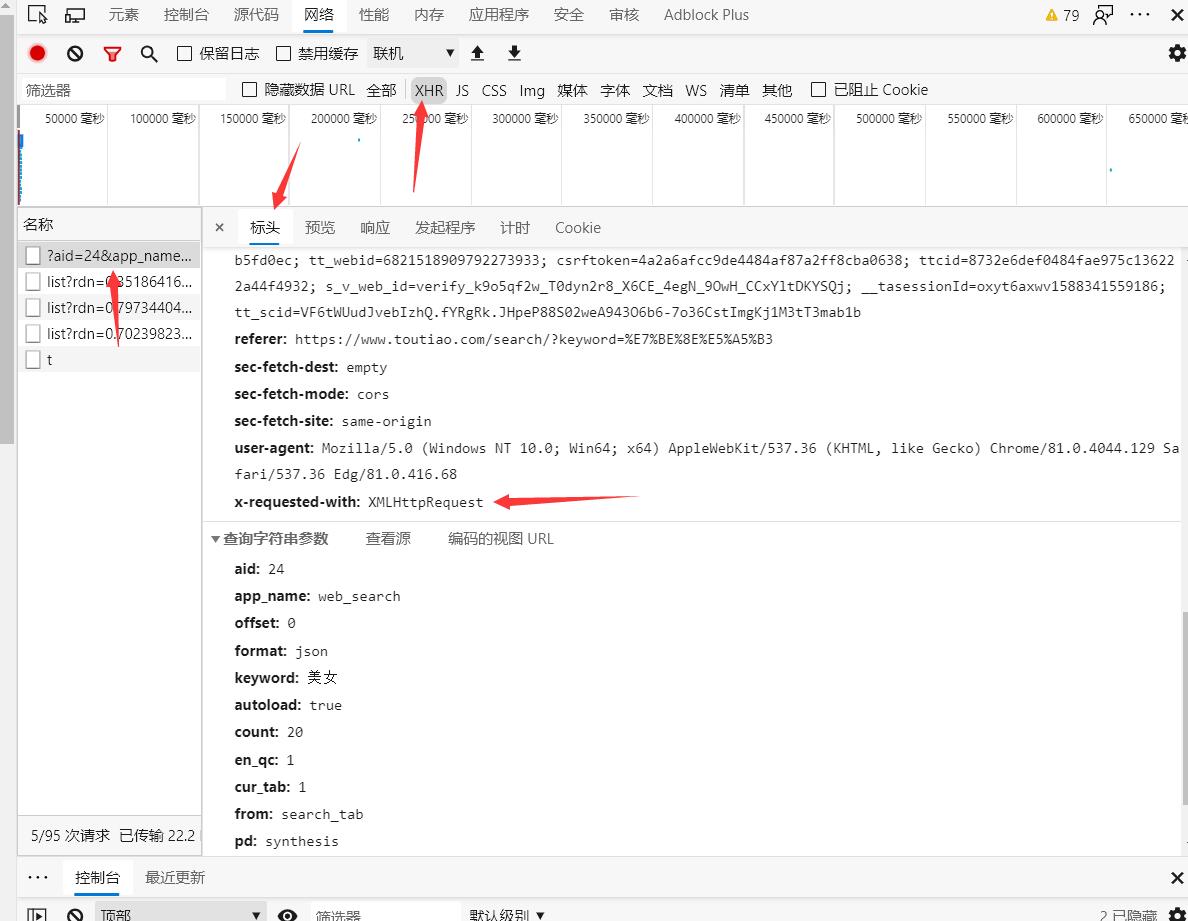Stop recording network log red button
This screenshot has height=921, width=1188.
tap(37, 53)
